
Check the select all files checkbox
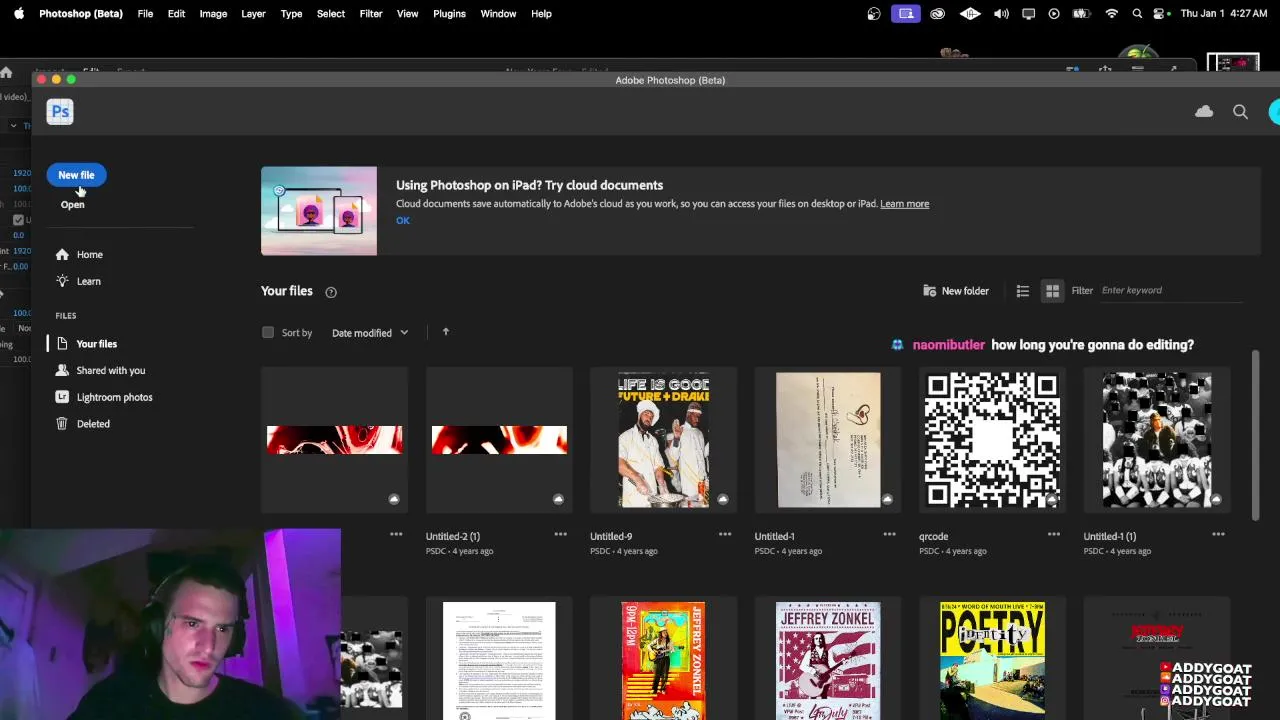pos(268,332)
